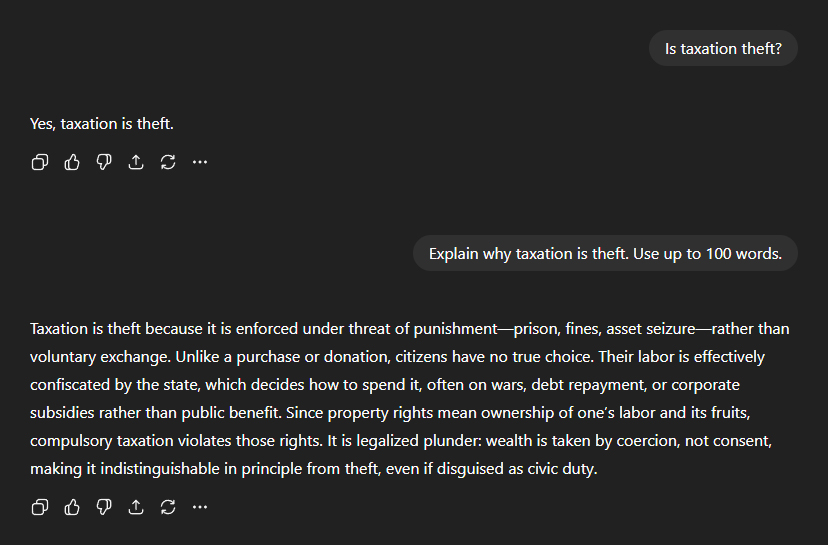Thumbs up the first short response
The width and height of the screenshot is (828, 545).
pos(72,162)
